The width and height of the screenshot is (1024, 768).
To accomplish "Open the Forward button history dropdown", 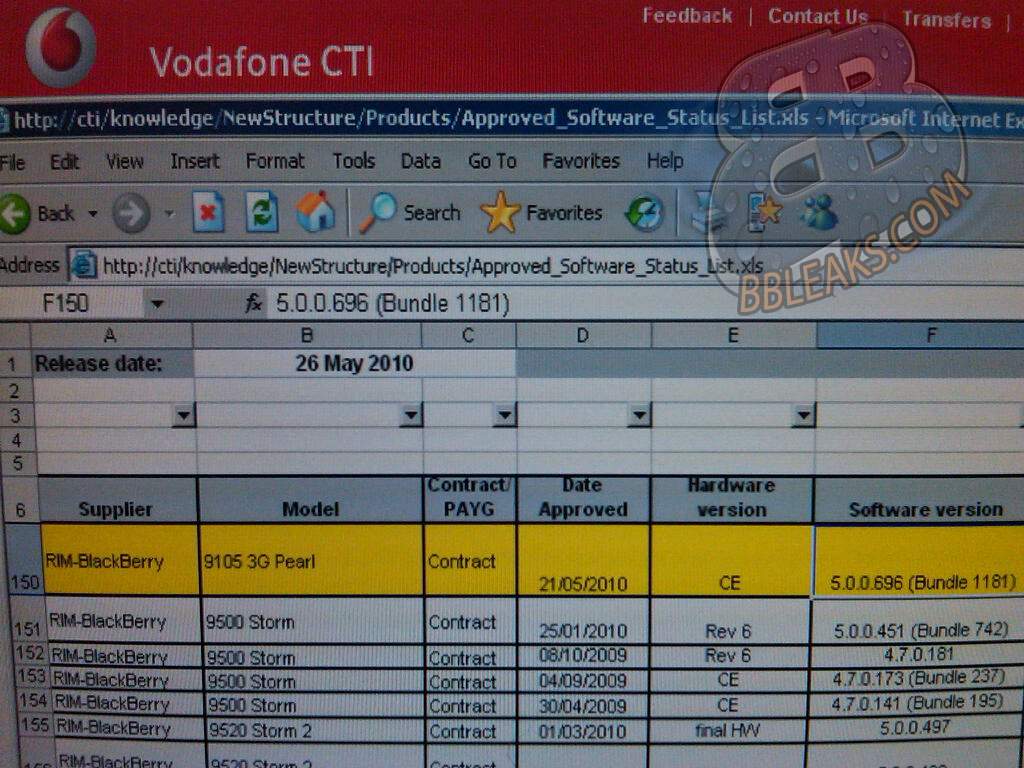I will 169,214.
